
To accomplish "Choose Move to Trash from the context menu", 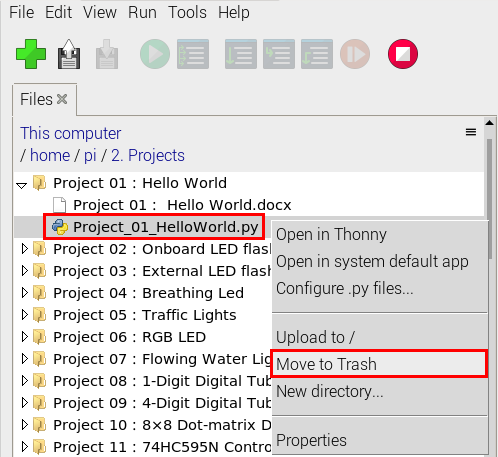I will (379, 364).
